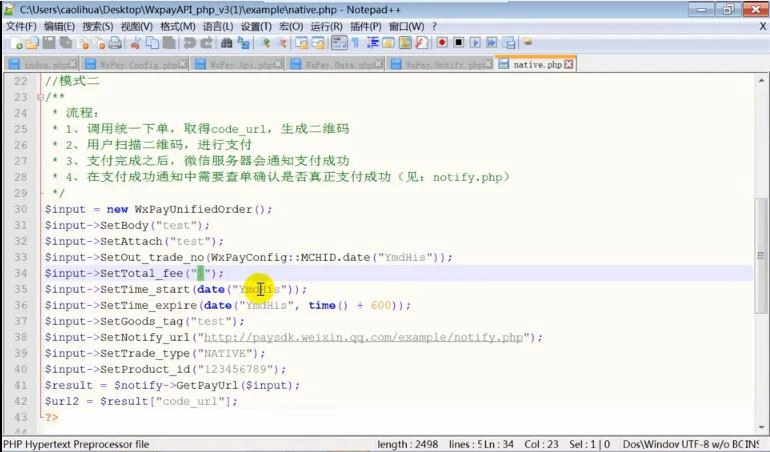The width and height of the screenshot is (770, 452).
Task: Open the User Defined Language icon
Action: 388,43
